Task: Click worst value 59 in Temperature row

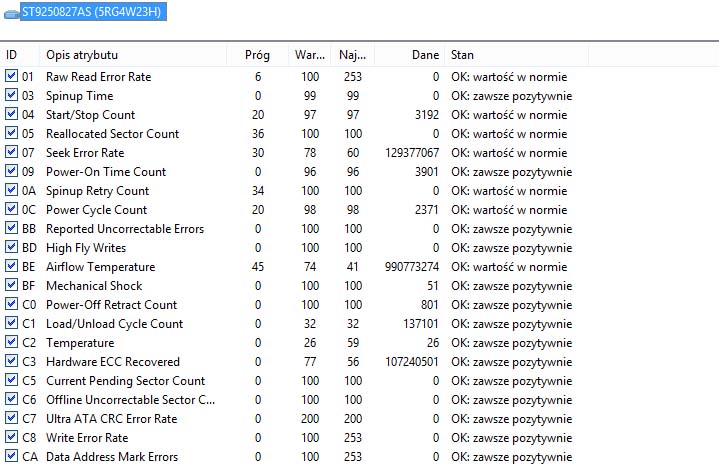Action: tap(353, 343)
